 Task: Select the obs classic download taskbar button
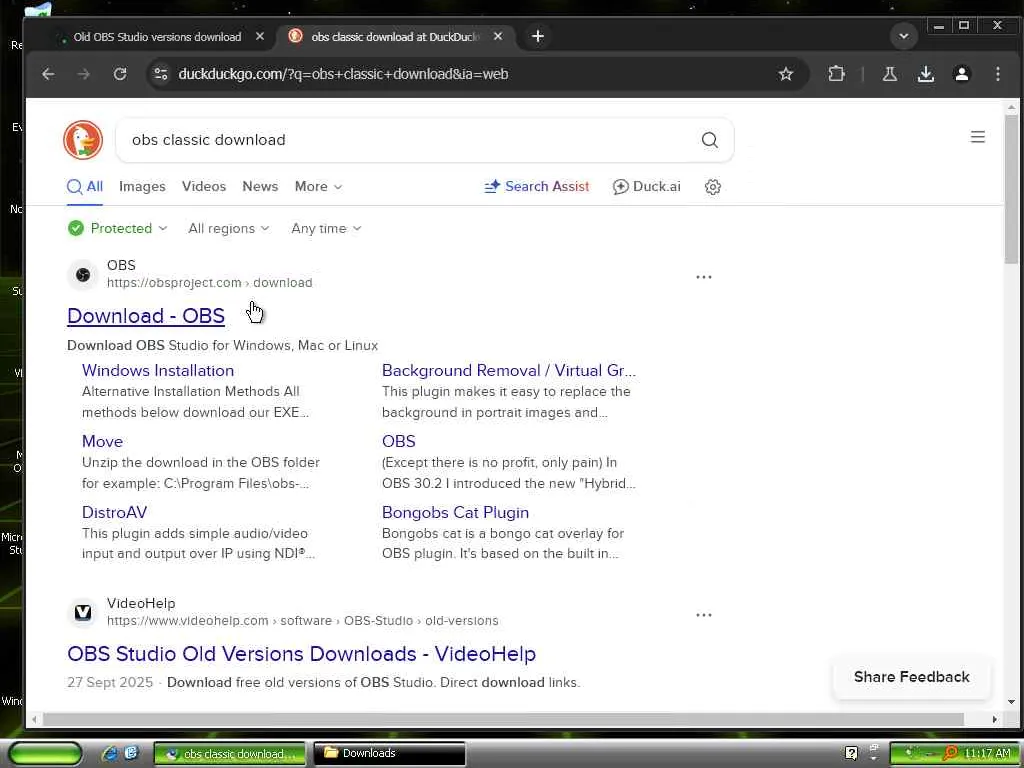[x=229, y=754]
